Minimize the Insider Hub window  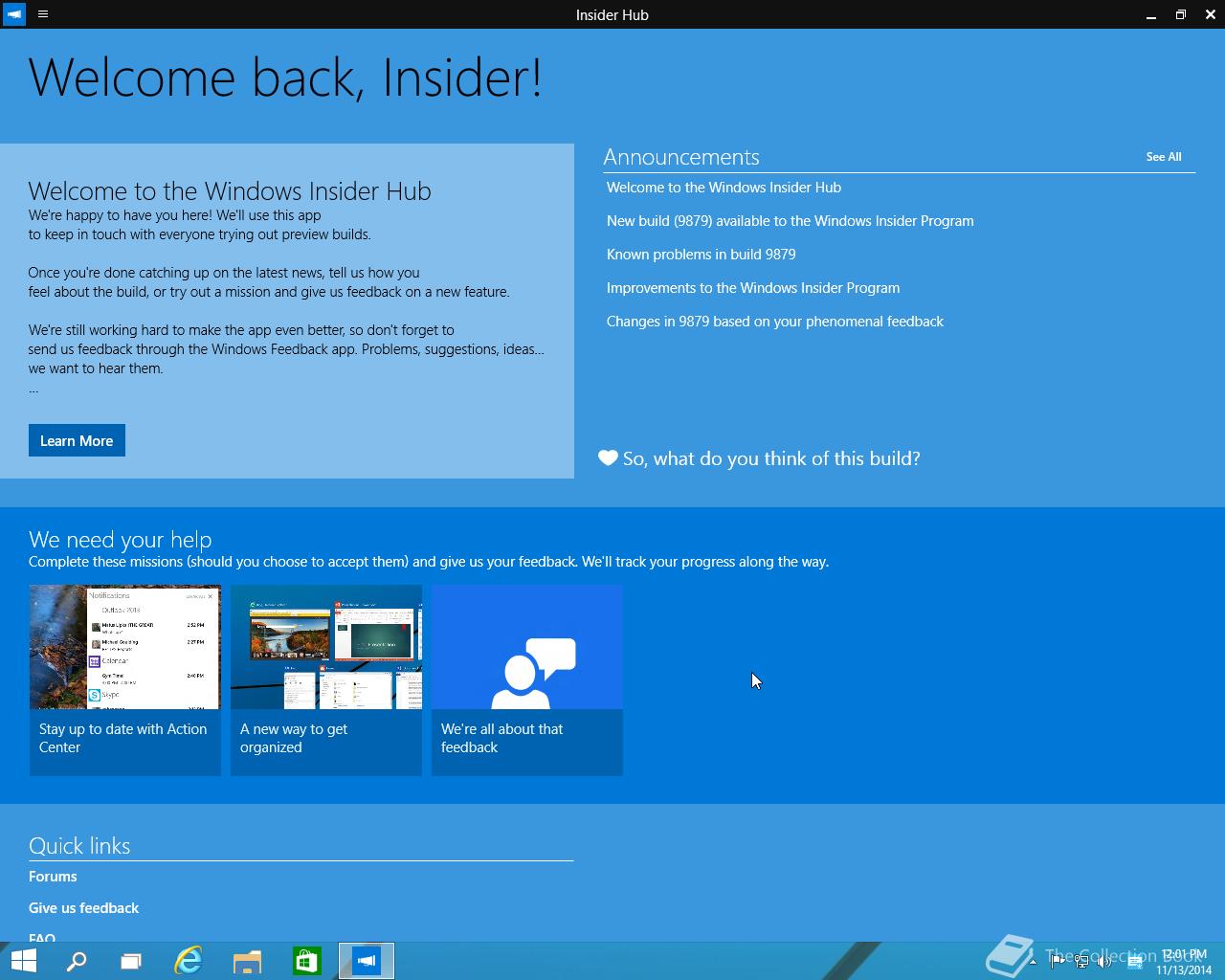coord(1150,14)
